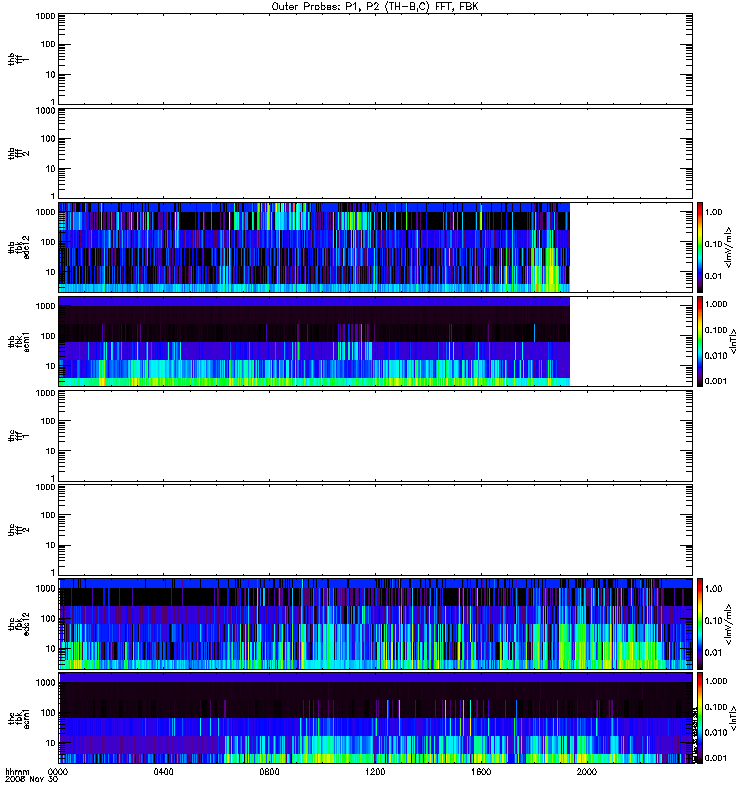Click the 'hhmm' time format label

point(17,772)
